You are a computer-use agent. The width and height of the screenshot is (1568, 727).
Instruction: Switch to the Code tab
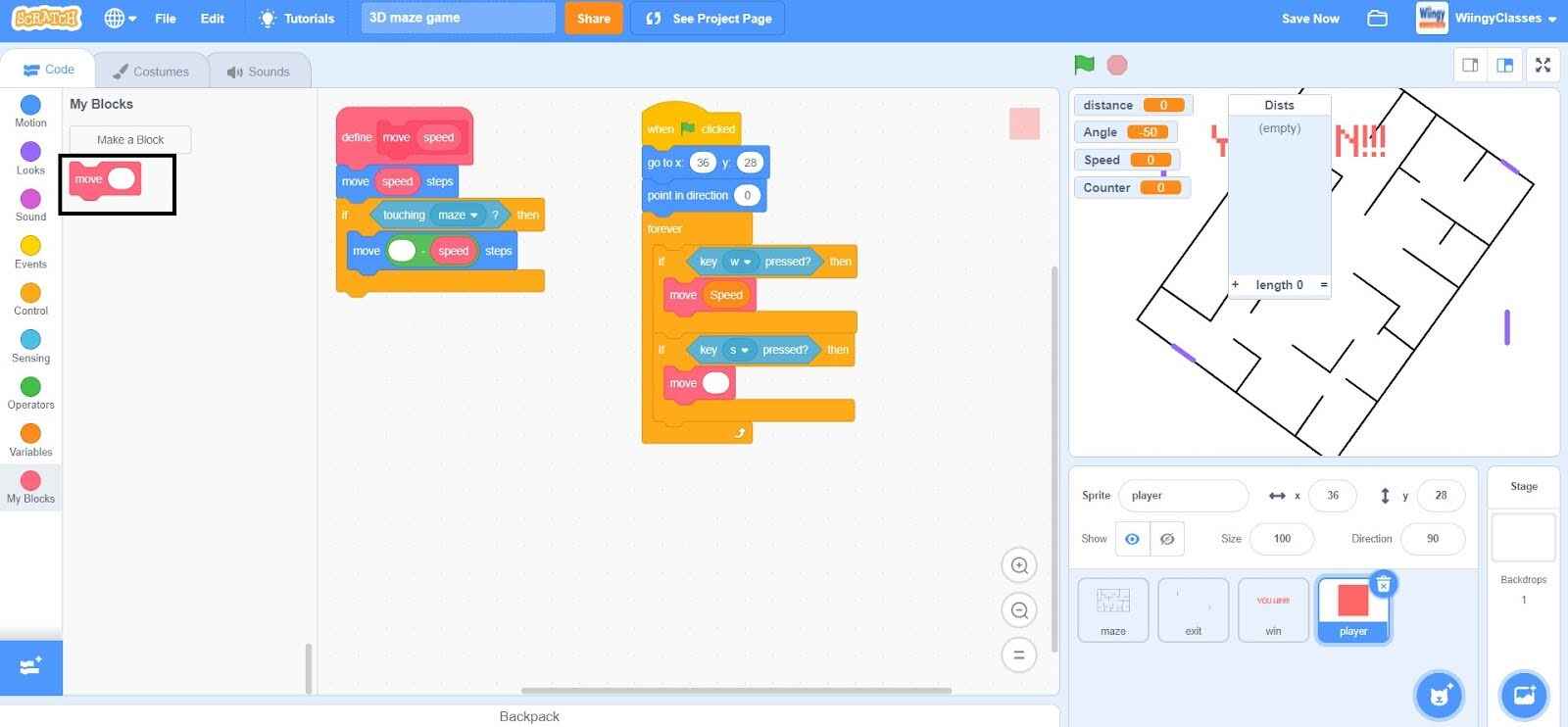pos(48,70)
